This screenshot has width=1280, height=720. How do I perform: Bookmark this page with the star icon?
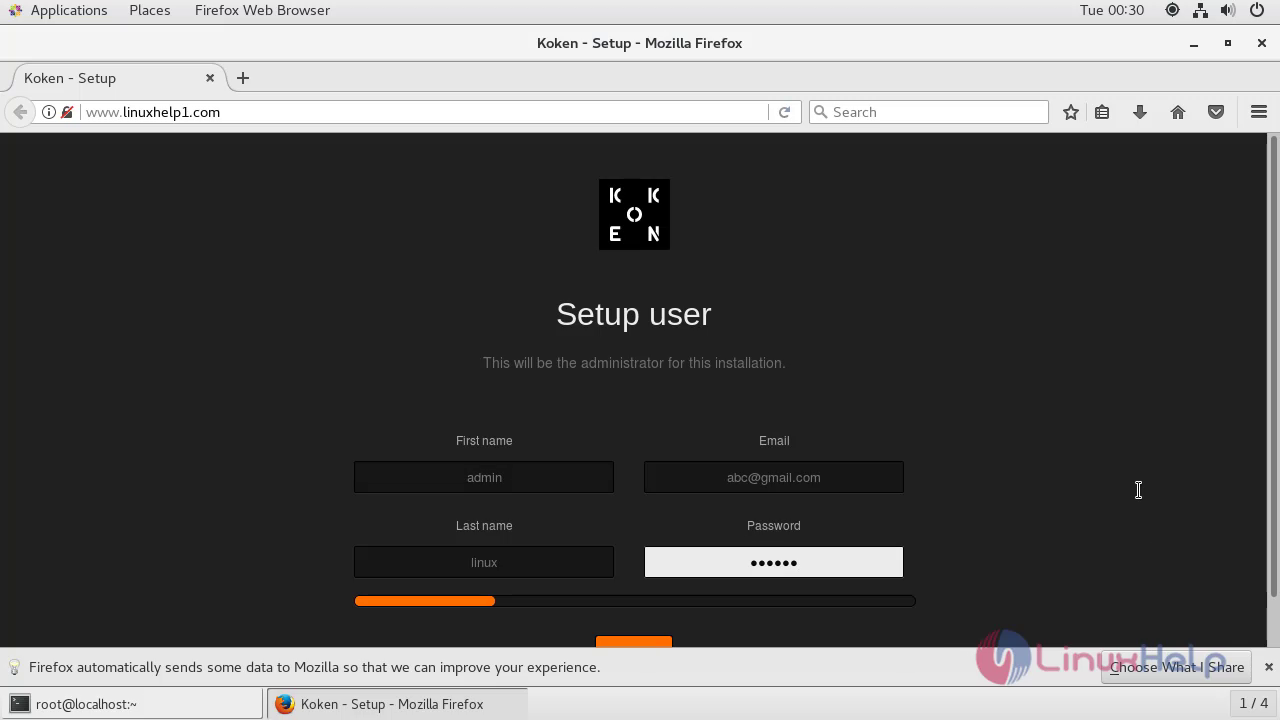(x=1071, y=112)
